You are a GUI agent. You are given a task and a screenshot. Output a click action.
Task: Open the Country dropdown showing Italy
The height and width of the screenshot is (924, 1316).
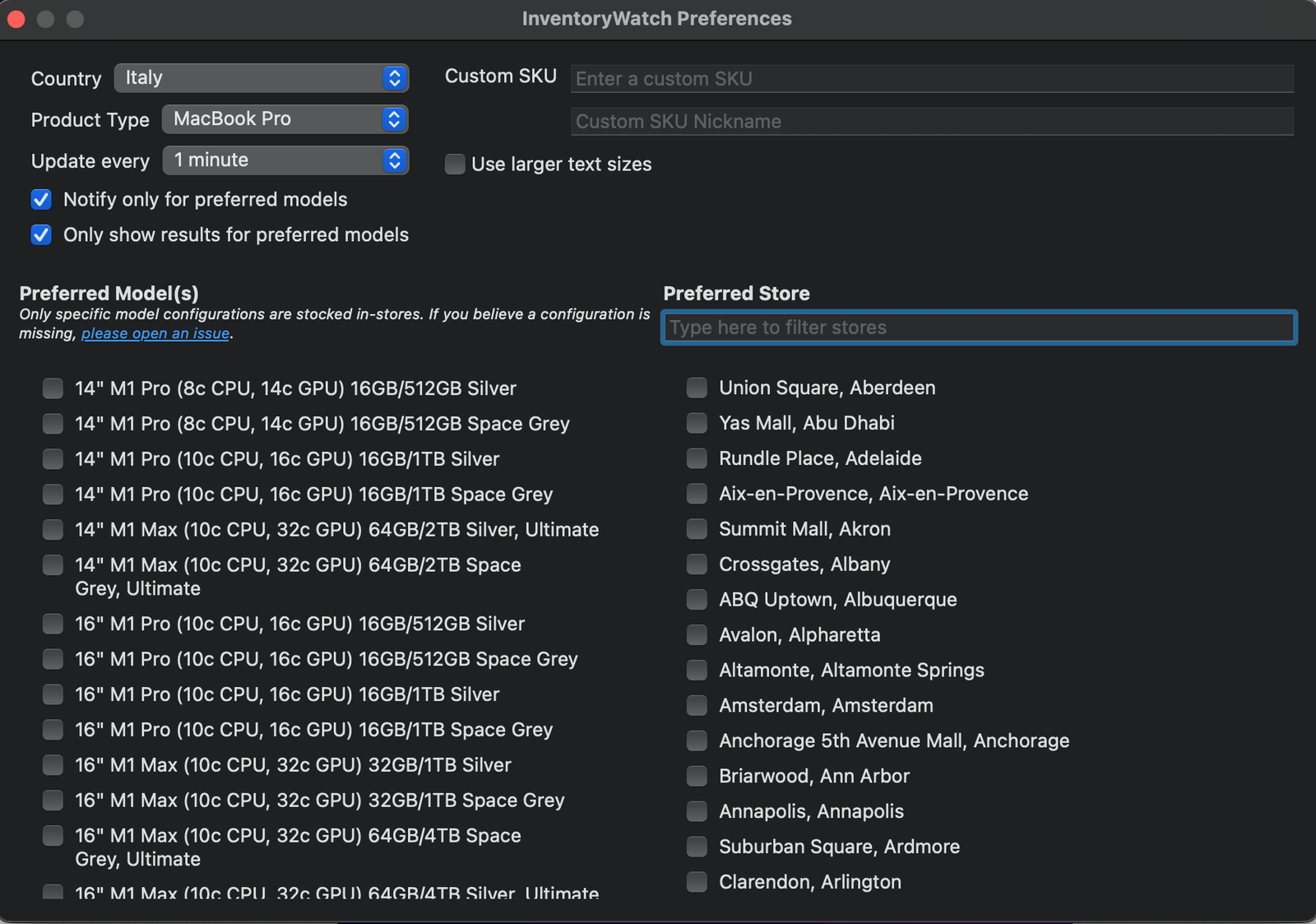coord(261,78)
